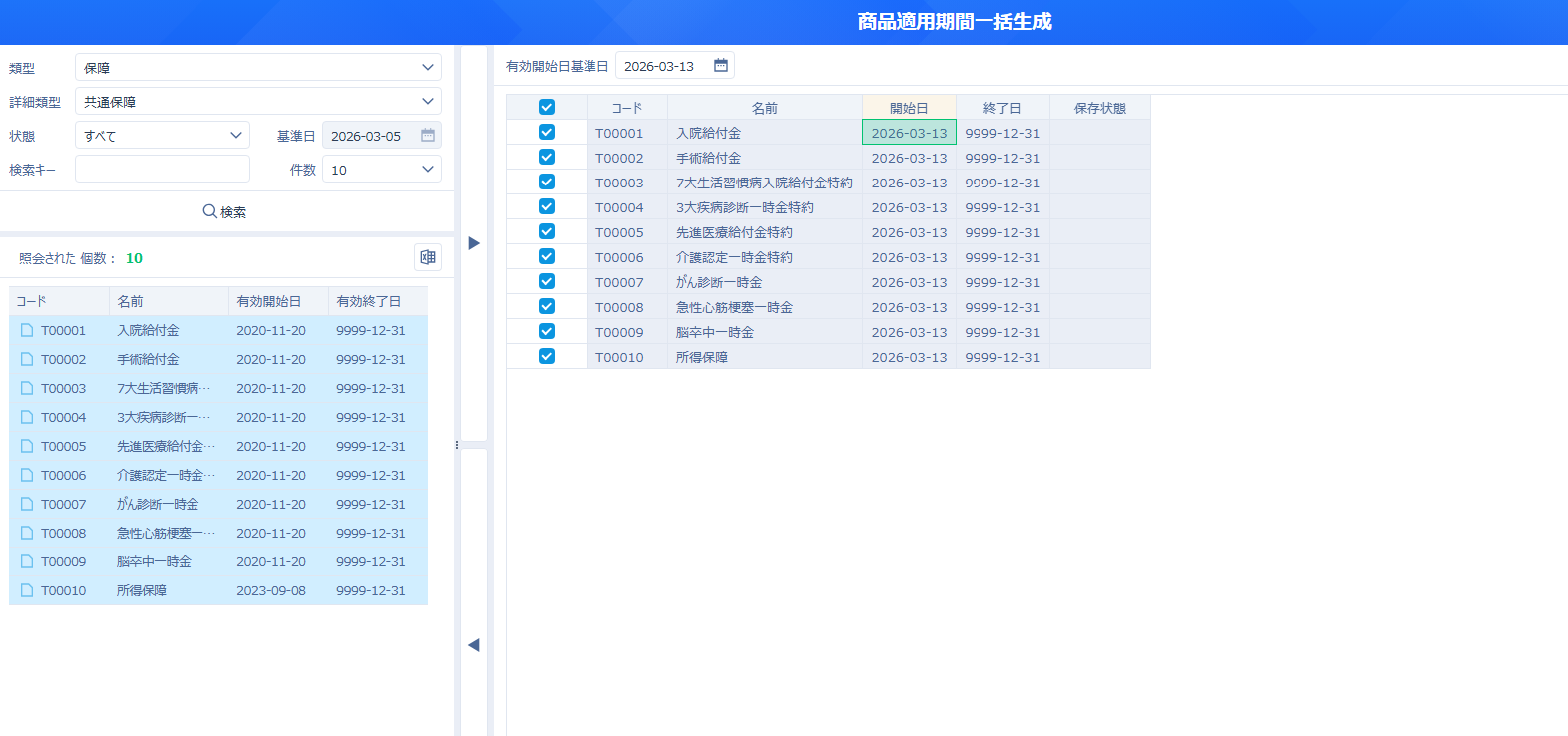Image resolution: width=1568 pixels, height=736 pixels.
Task: Click the left arrow transfer icon
Action: point(474,645)
